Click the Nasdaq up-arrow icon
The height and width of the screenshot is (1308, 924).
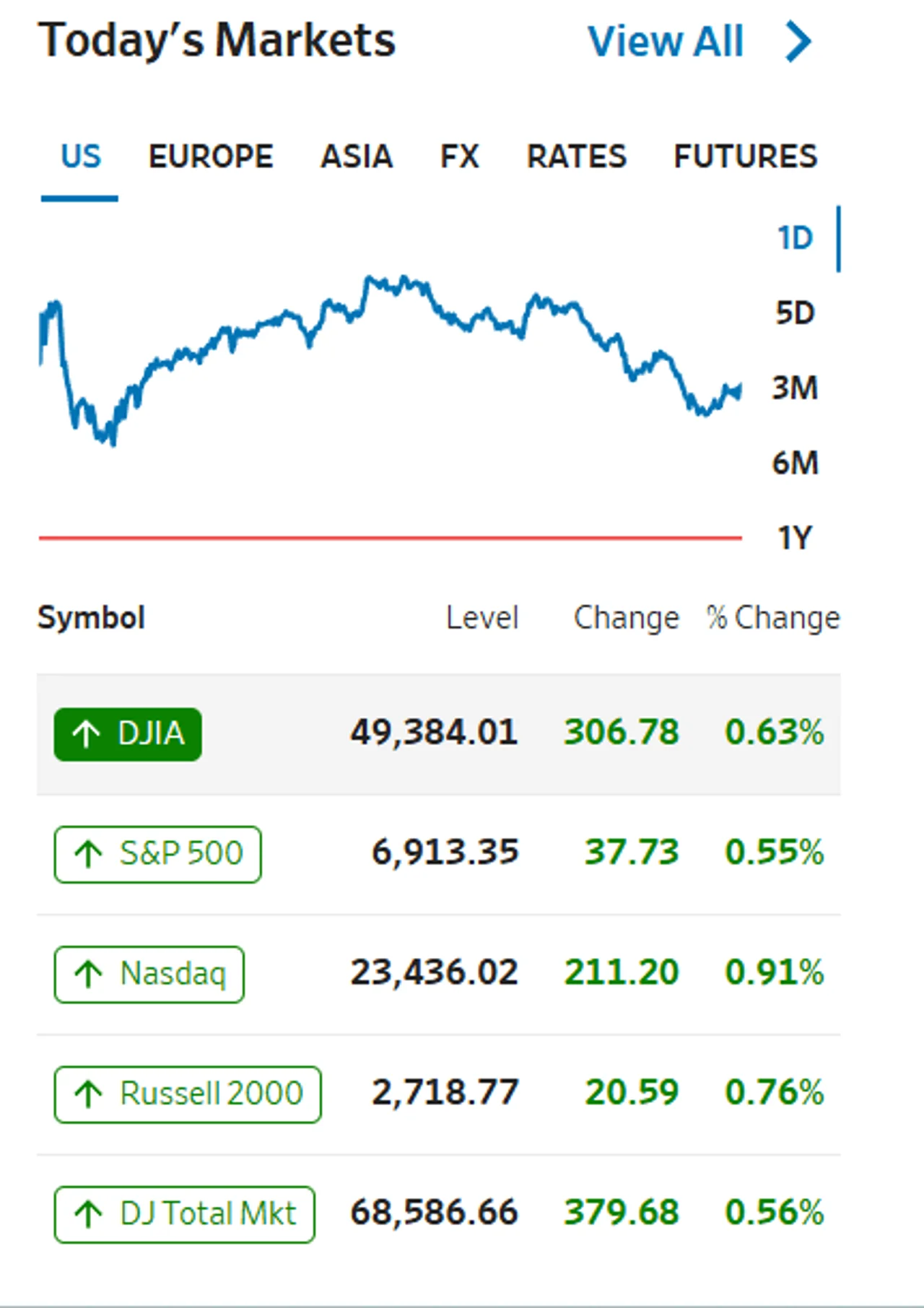(x=88, y=974)
